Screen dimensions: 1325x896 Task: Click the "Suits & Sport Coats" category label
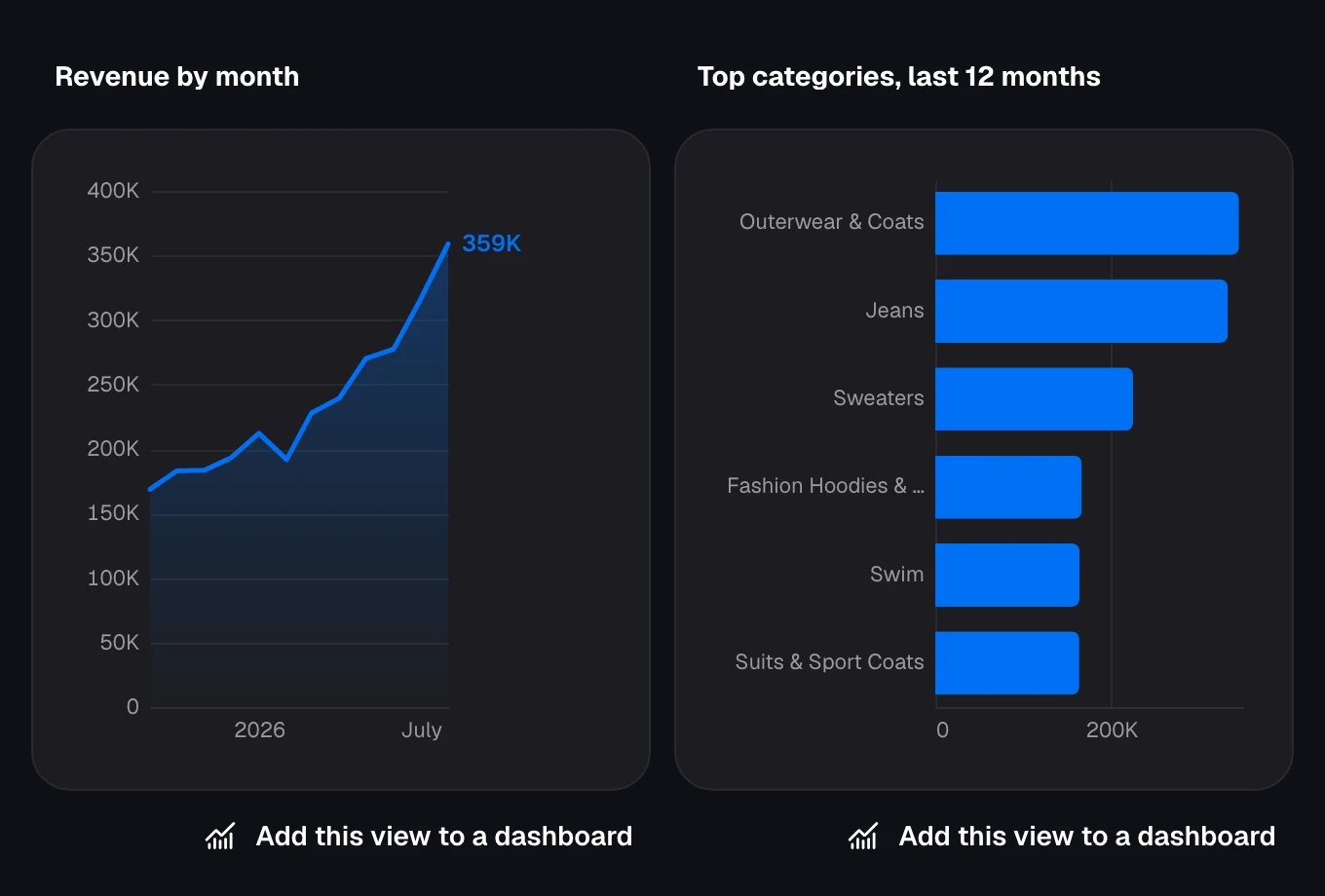(829, 662)
